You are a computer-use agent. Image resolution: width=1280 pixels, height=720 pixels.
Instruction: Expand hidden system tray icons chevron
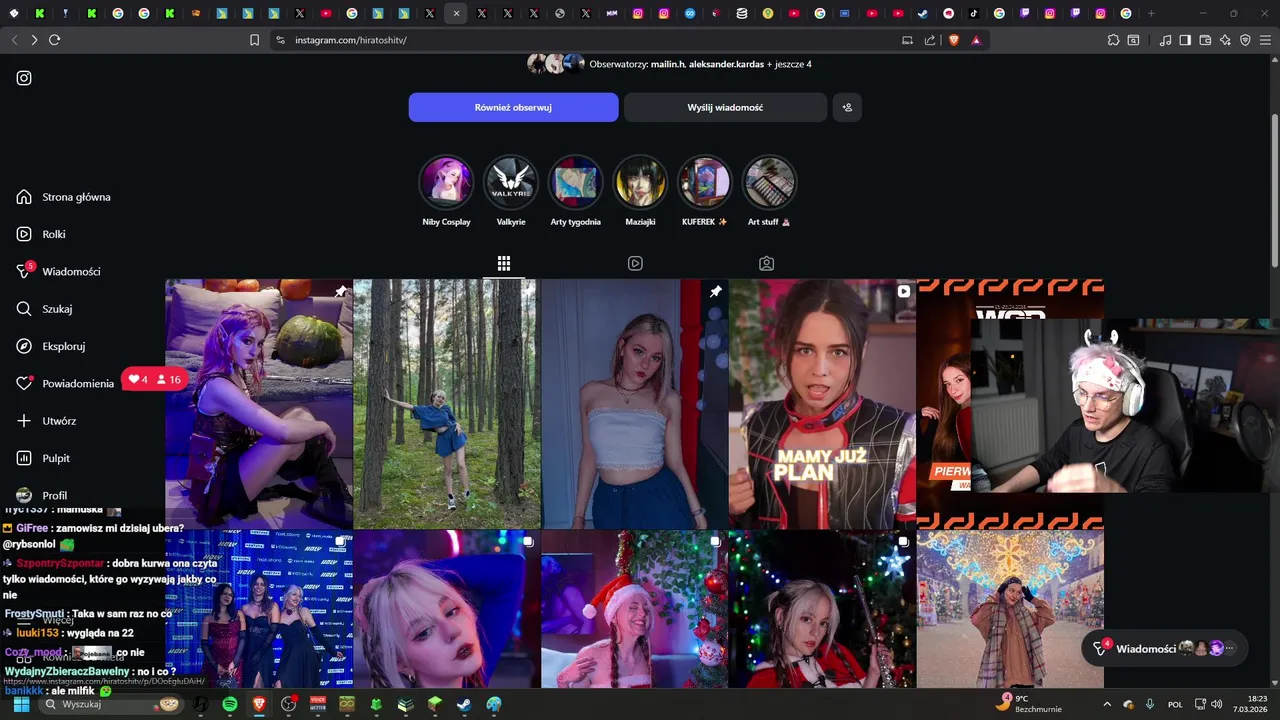pos(1106,704)
